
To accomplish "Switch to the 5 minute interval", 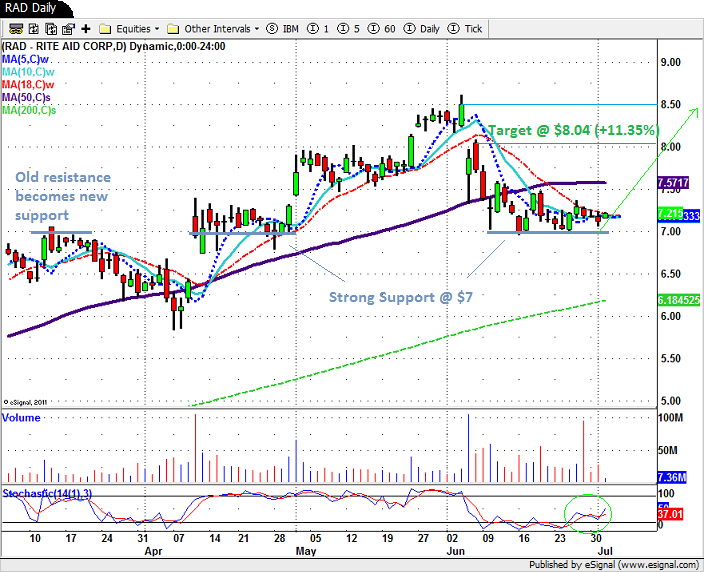I will click(x=348, y=29).
